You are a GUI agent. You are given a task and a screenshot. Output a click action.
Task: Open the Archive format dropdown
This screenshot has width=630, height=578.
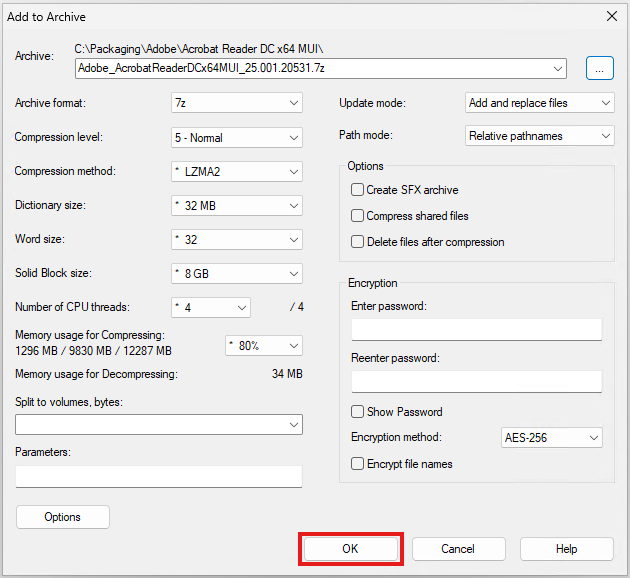[236, 103]
